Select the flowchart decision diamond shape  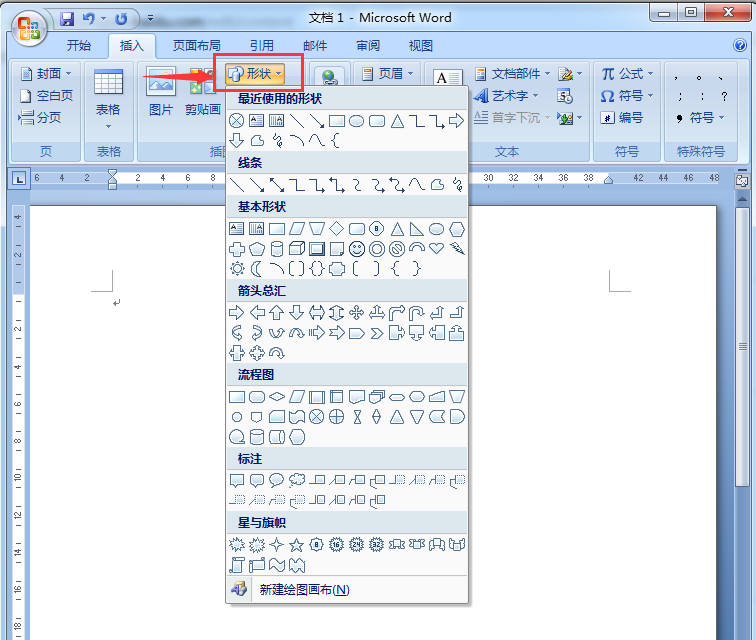tap(277, 397)
